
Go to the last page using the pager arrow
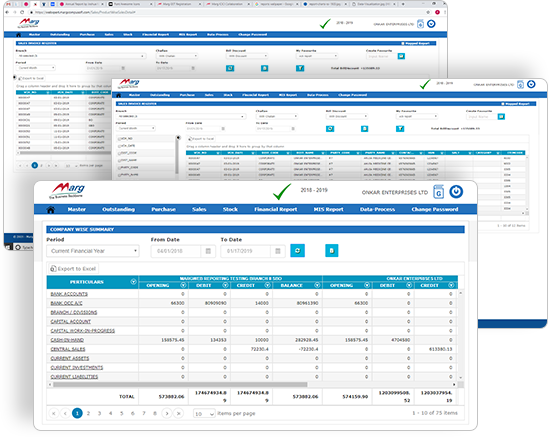[178, 414]
